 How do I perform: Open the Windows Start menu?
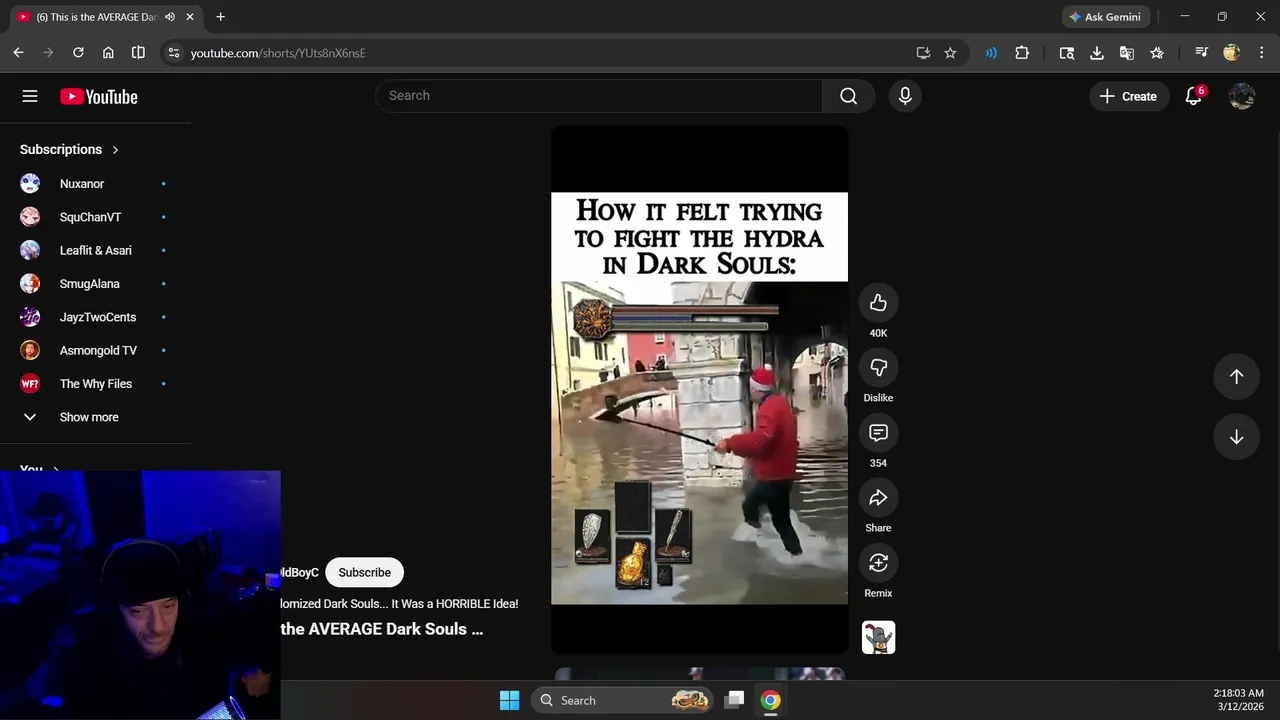click(x=509, y=700)
